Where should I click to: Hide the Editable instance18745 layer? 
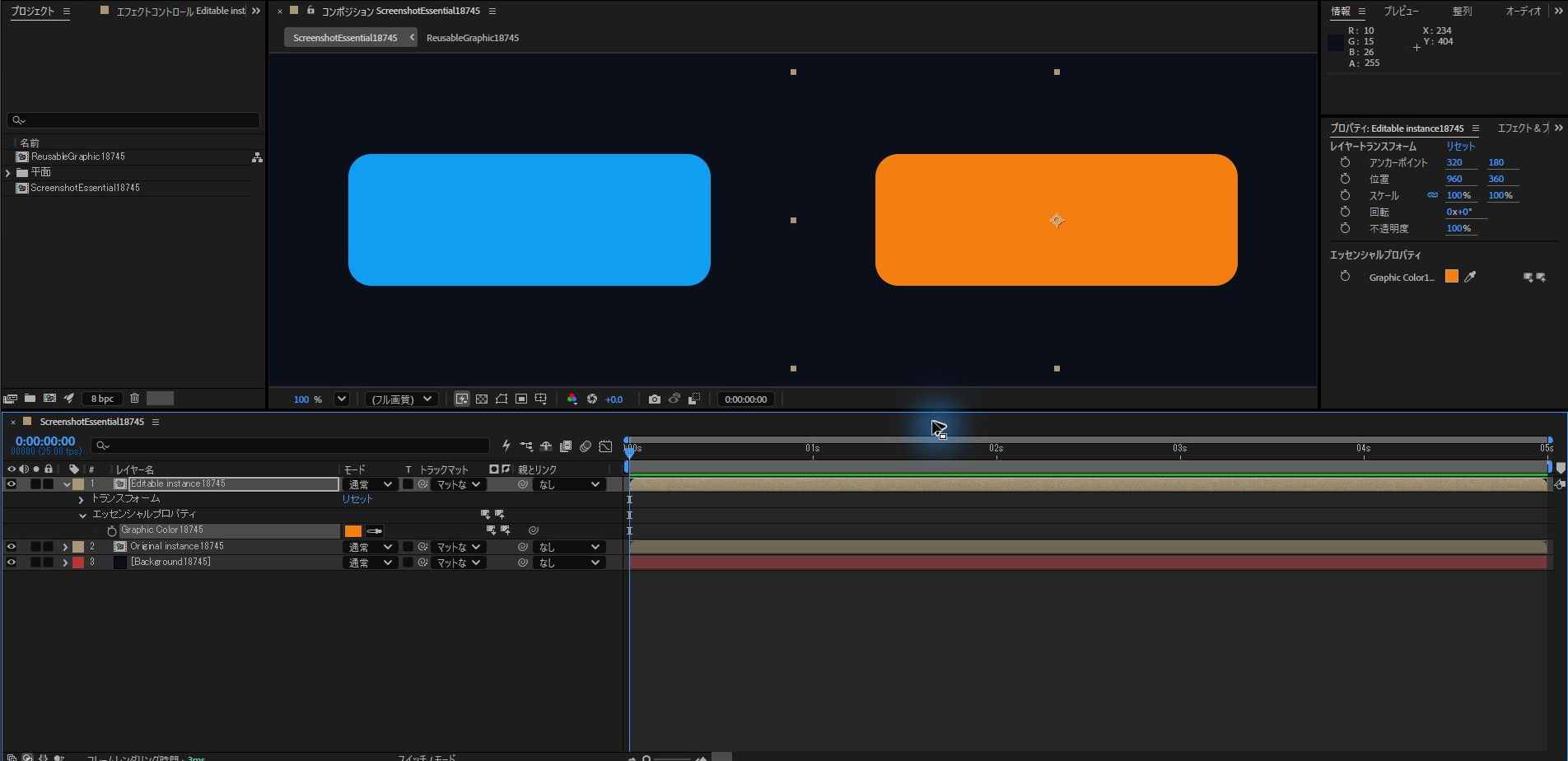(x=12, y=484)
